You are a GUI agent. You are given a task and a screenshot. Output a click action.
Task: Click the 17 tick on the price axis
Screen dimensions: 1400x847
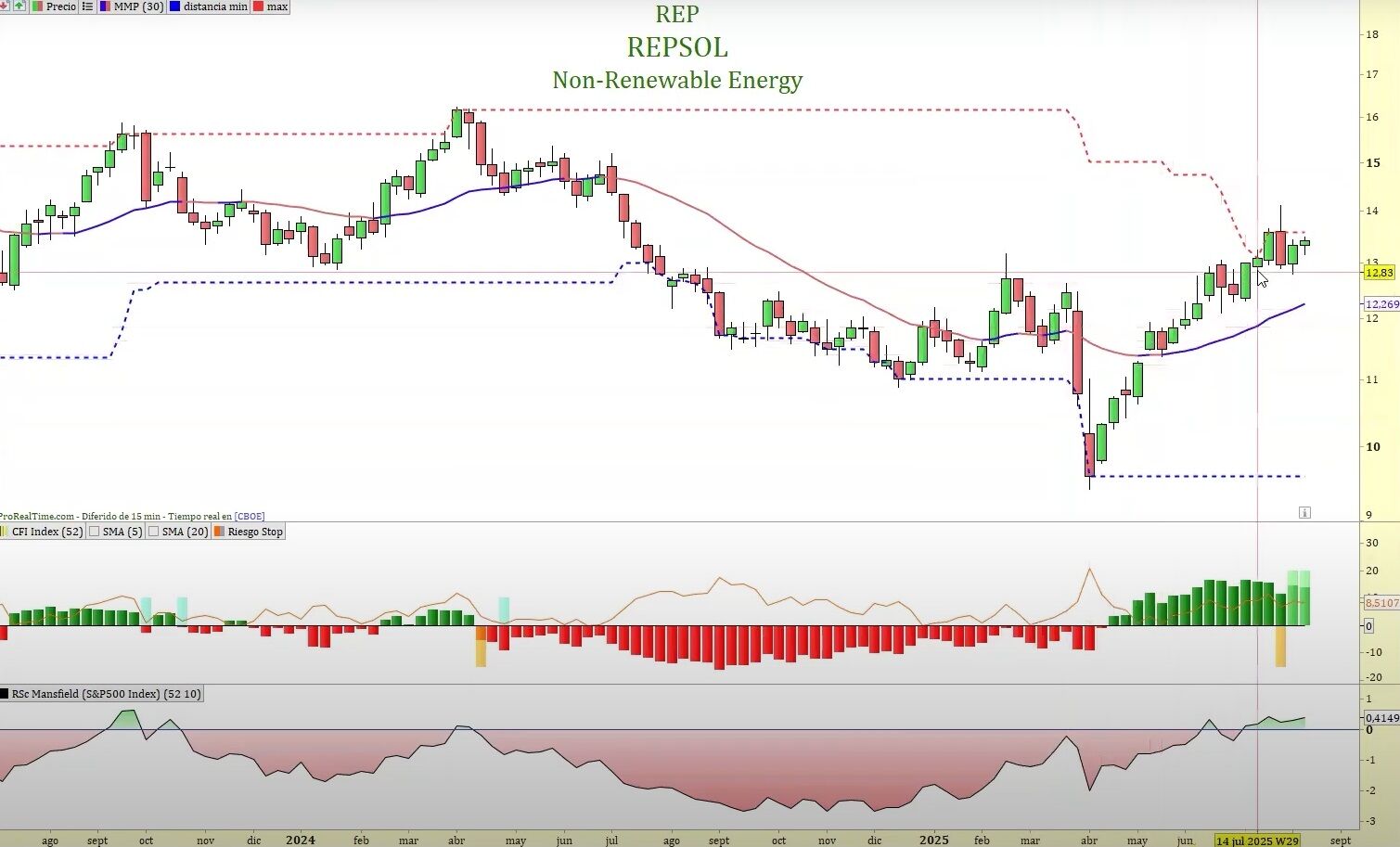pos(1371,74)
